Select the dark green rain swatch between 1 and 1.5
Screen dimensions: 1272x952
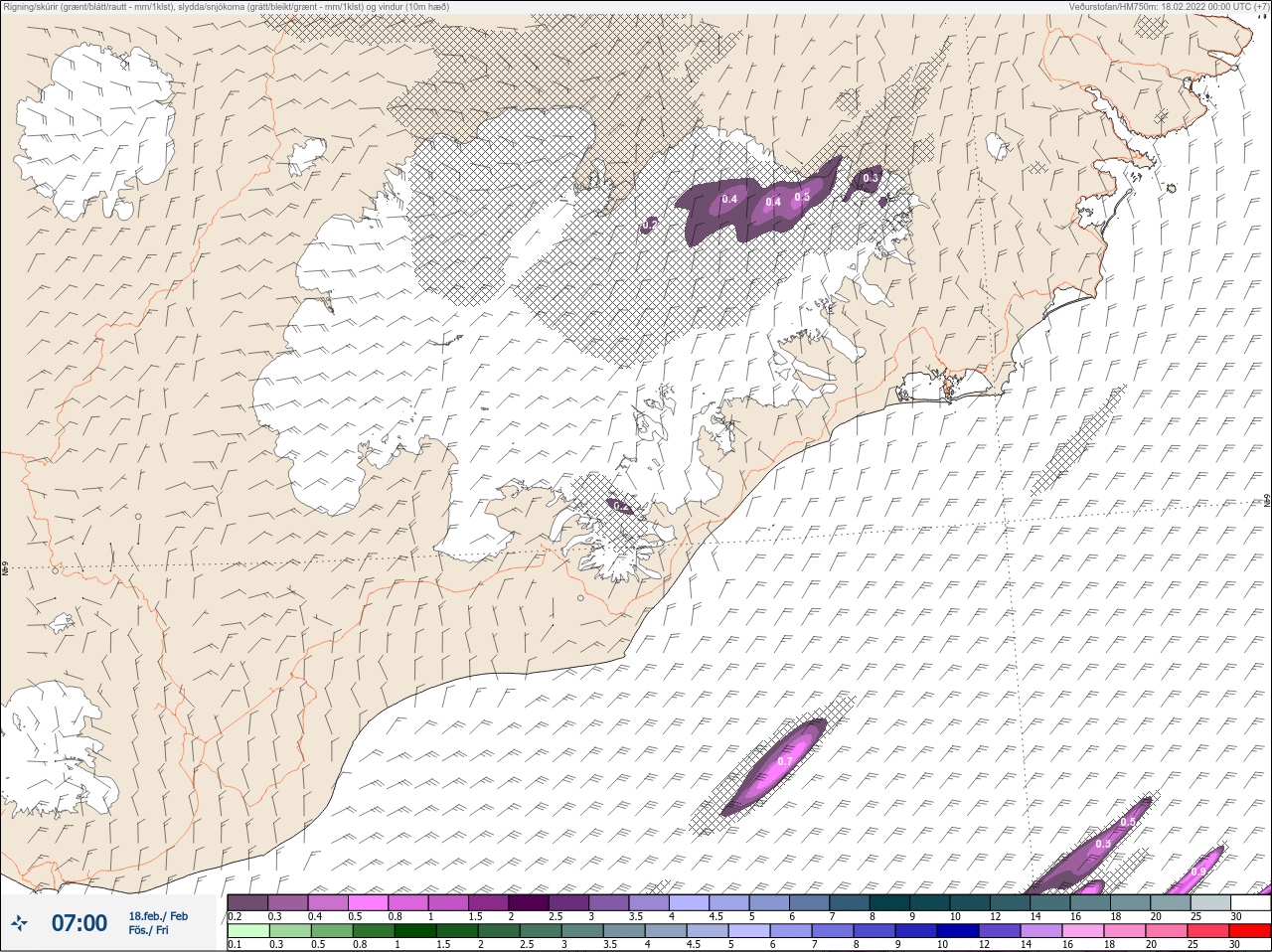414,931
